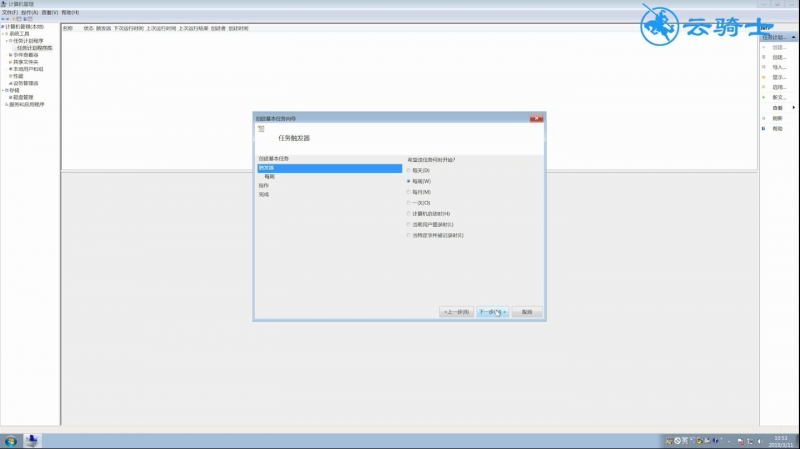Collapse the 任务计划程序 tree expander
The height and width of the screenshot is (449, 800).
pos(7,41)
